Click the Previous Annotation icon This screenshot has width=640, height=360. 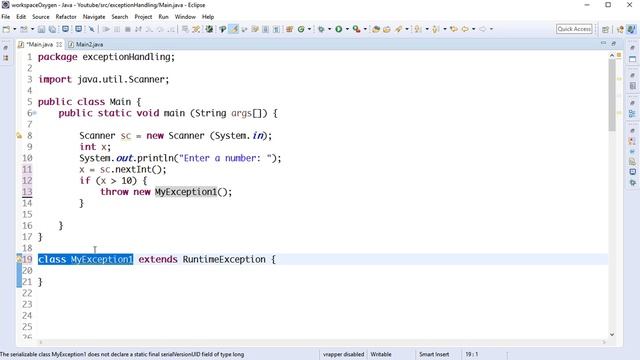pyautogui.click(x=436, y=29)
